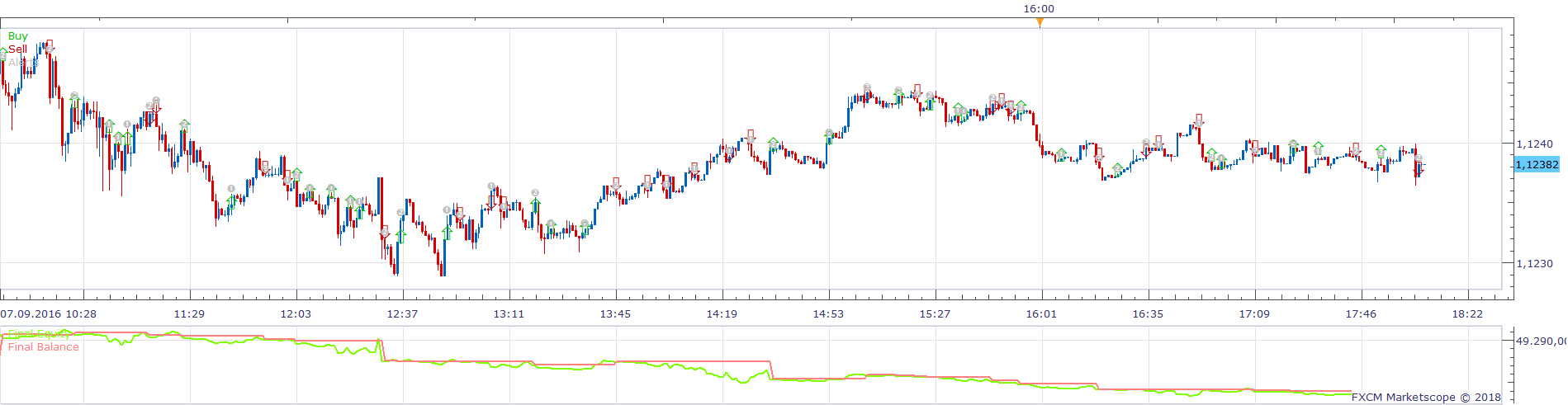The width and height of the screenshot is (1568, 405).
Task: Click the 16:00 label above the chart
Action: 1039,9
